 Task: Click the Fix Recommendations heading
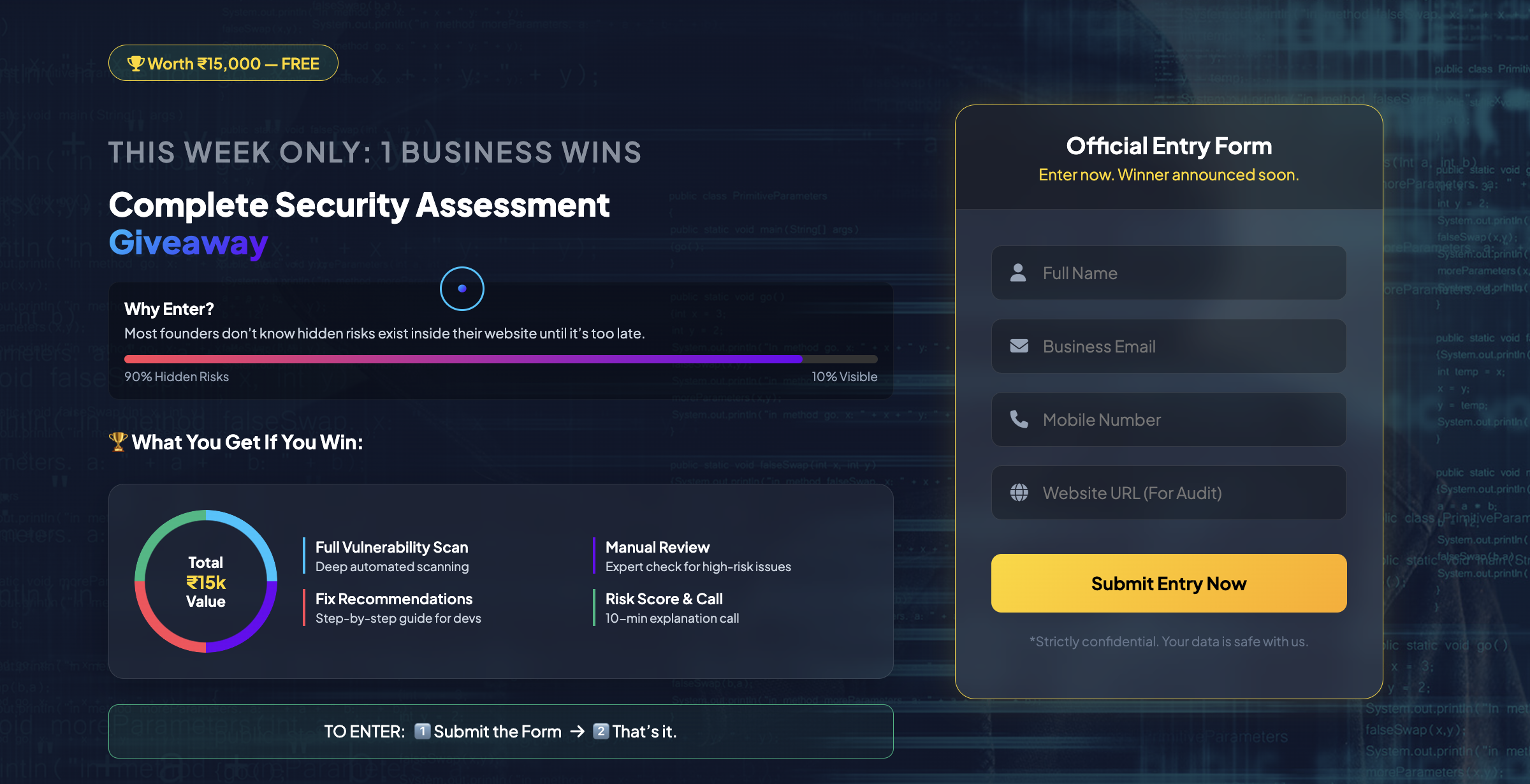(x=394, y=599)
